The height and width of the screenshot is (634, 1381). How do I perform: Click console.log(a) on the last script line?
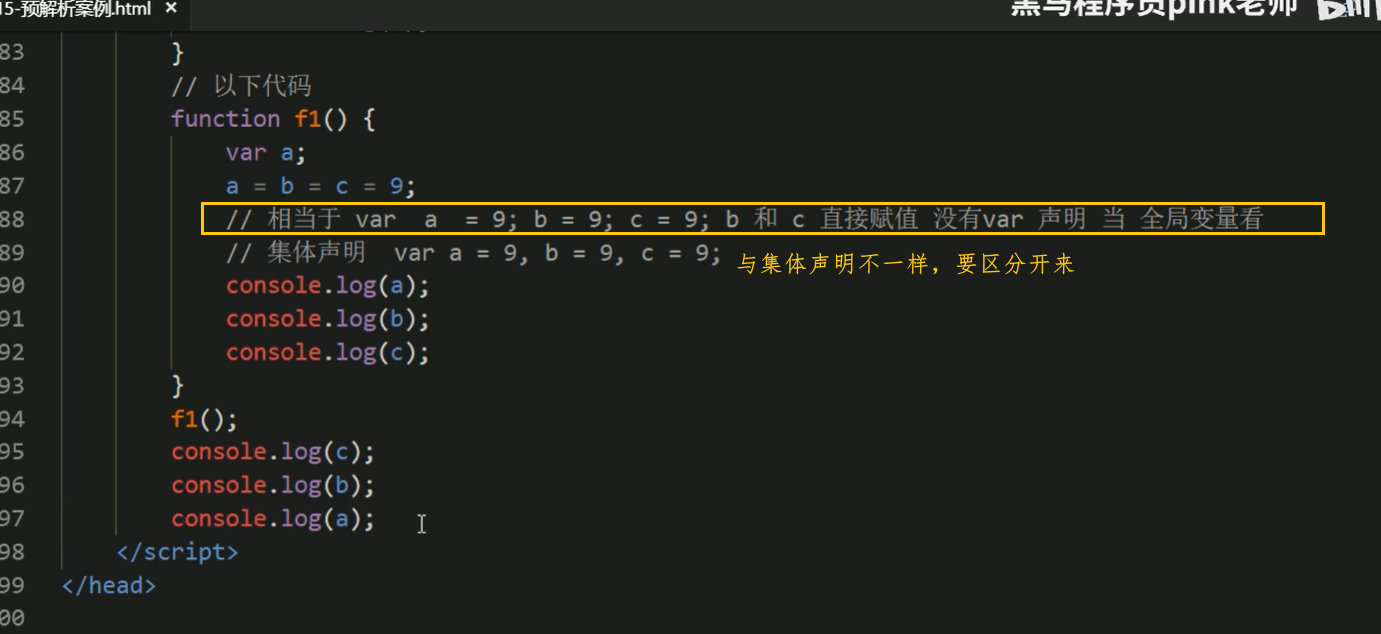(273, 519)
